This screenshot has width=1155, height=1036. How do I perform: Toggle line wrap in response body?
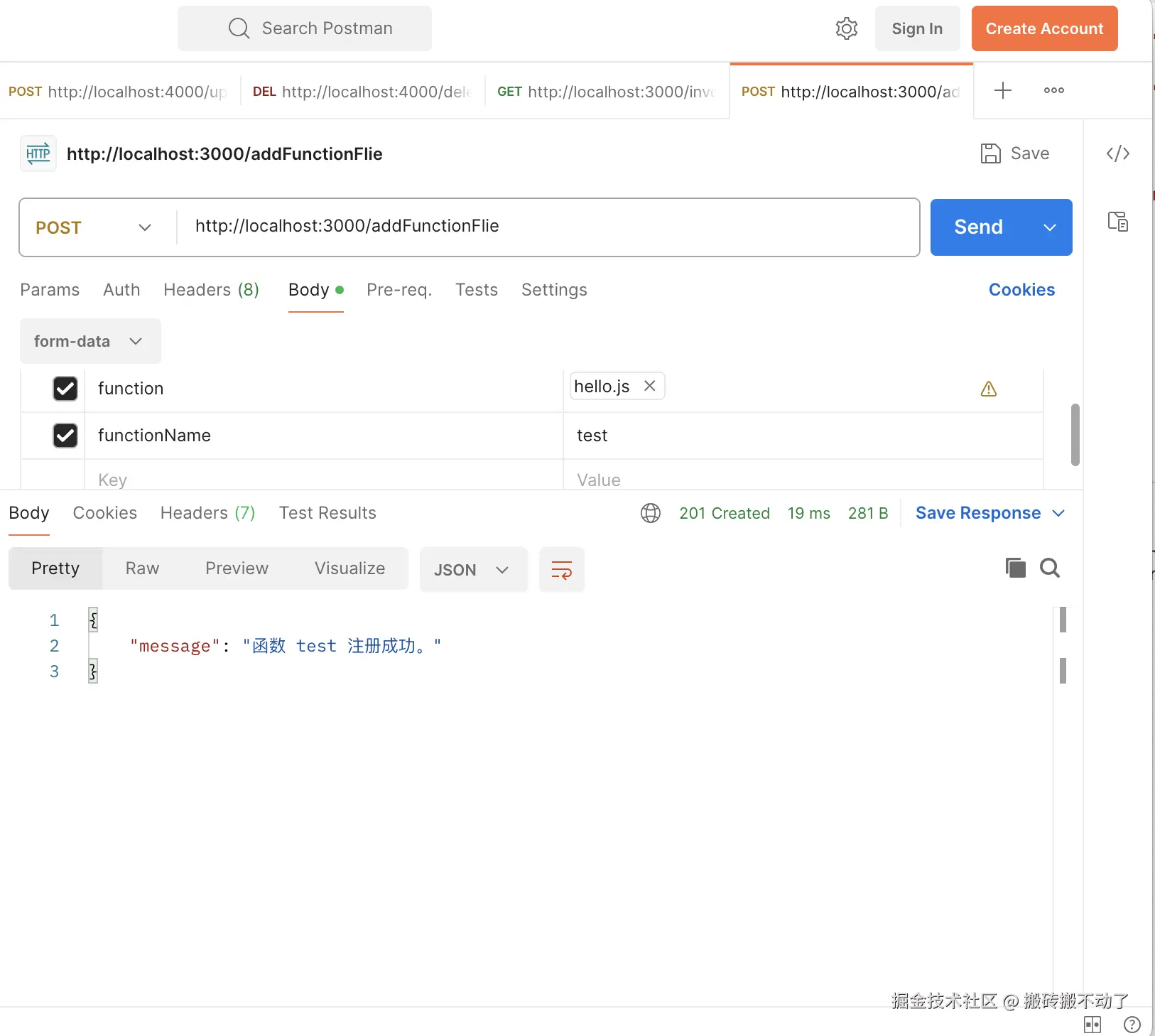(x=562, y=569)
